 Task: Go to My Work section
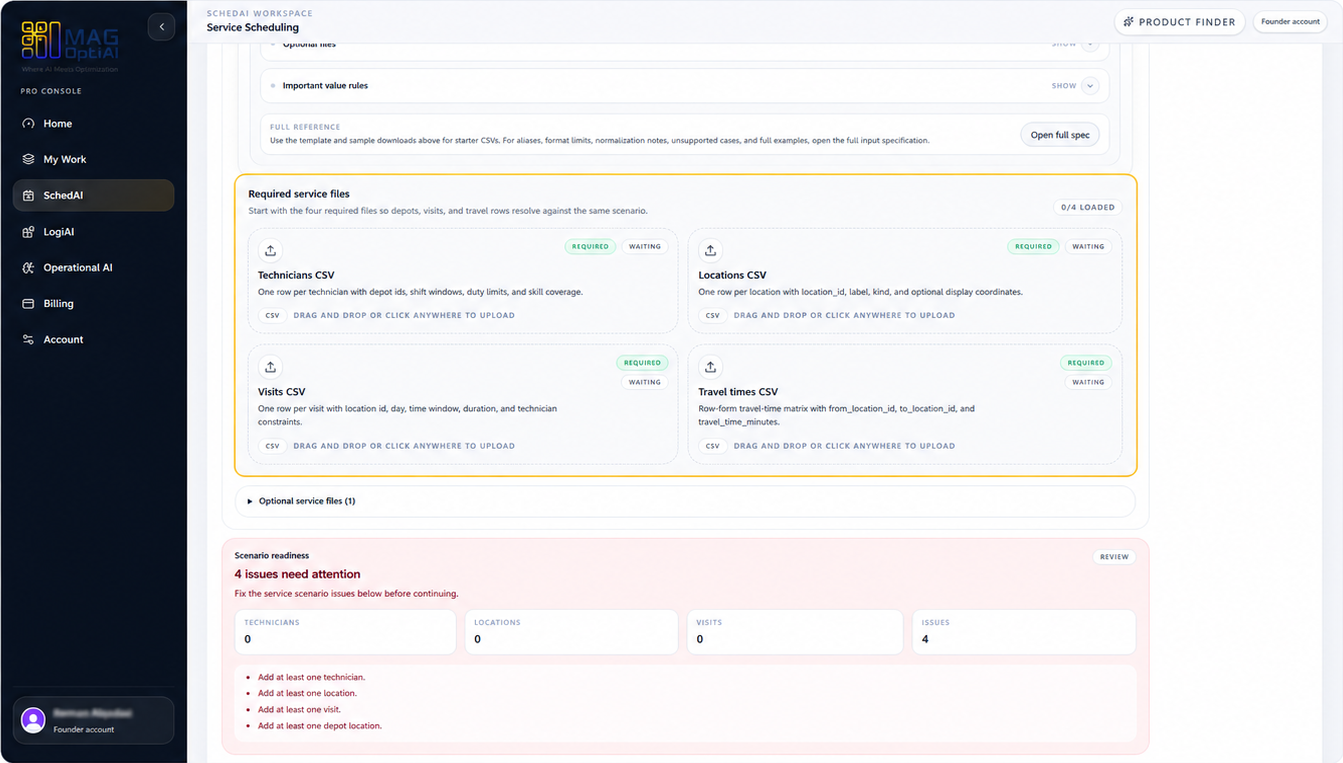[93, 160]
